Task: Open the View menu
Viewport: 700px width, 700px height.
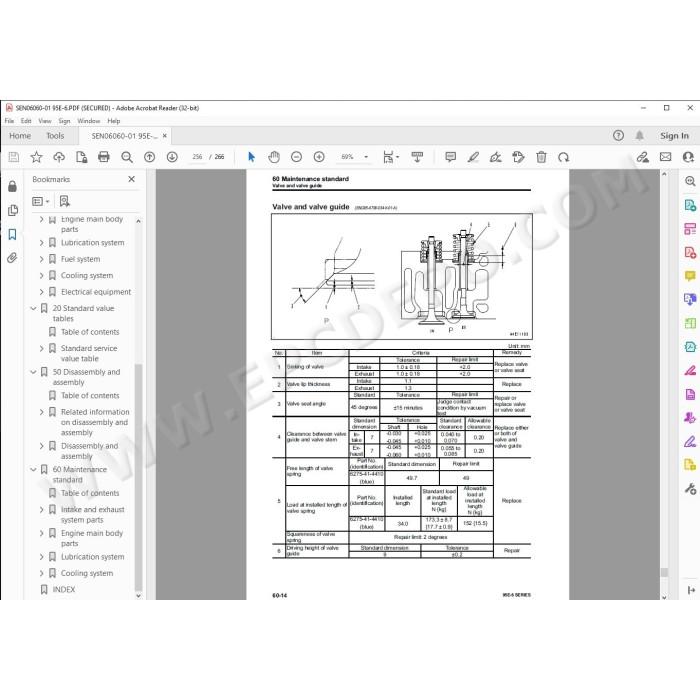Action: click(45, 121)
